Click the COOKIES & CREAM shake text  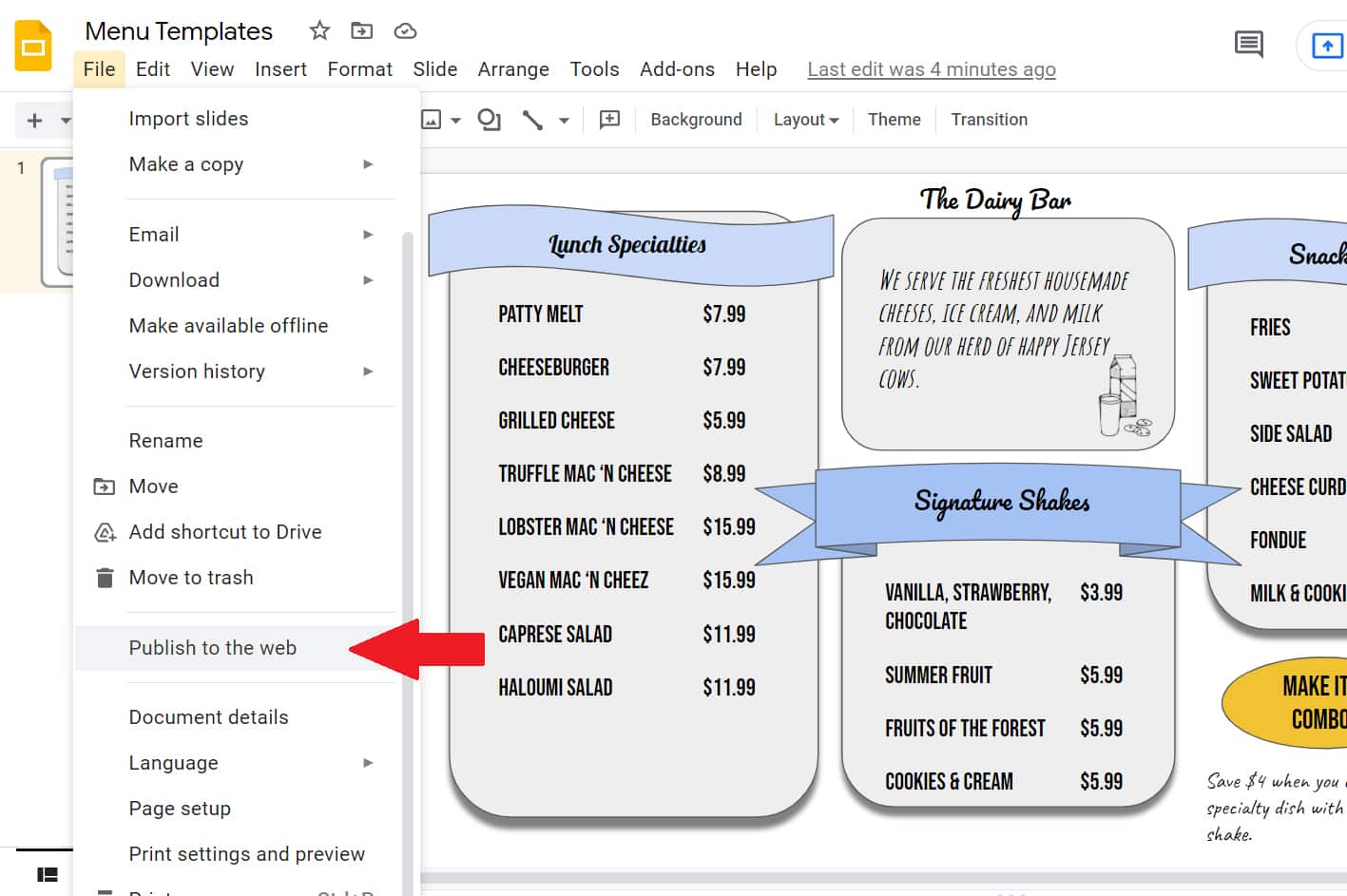[x=949, y=782]
